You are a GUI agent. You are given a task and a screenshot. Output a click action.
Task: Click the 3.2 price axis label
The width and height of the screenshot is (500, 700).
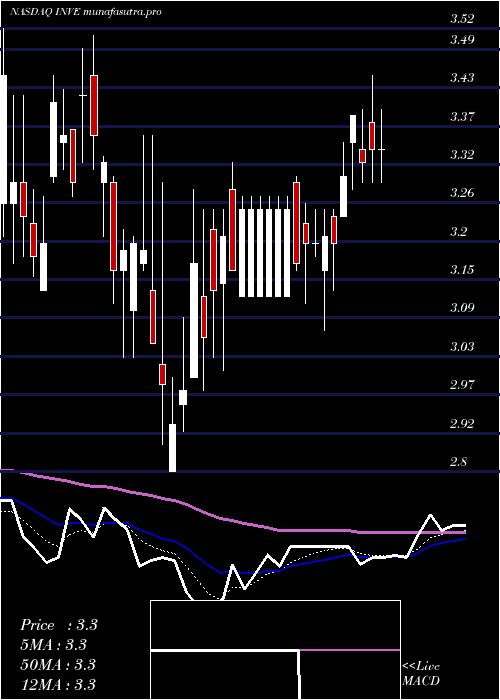459,232
